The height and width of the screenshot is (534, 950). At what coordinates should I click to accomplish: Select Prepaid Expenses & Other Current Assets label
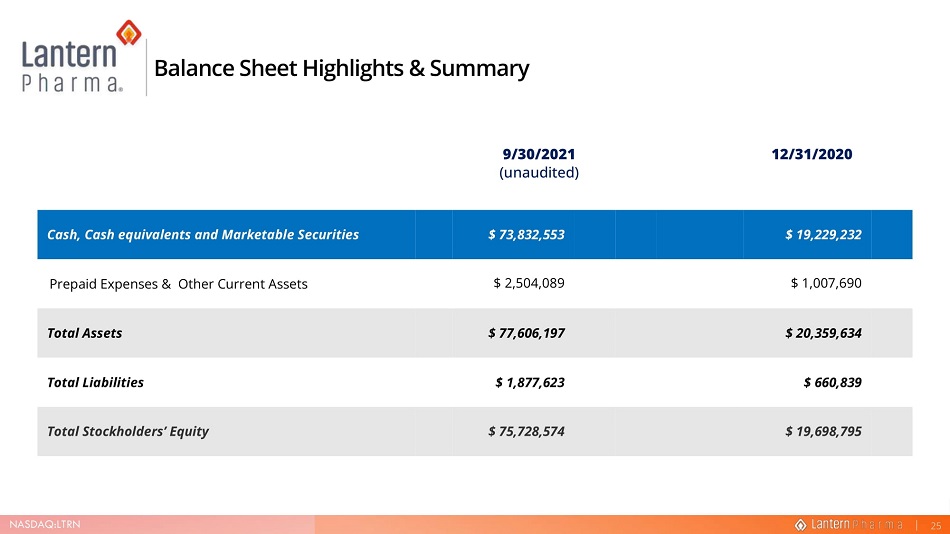(x=178, y=284)
